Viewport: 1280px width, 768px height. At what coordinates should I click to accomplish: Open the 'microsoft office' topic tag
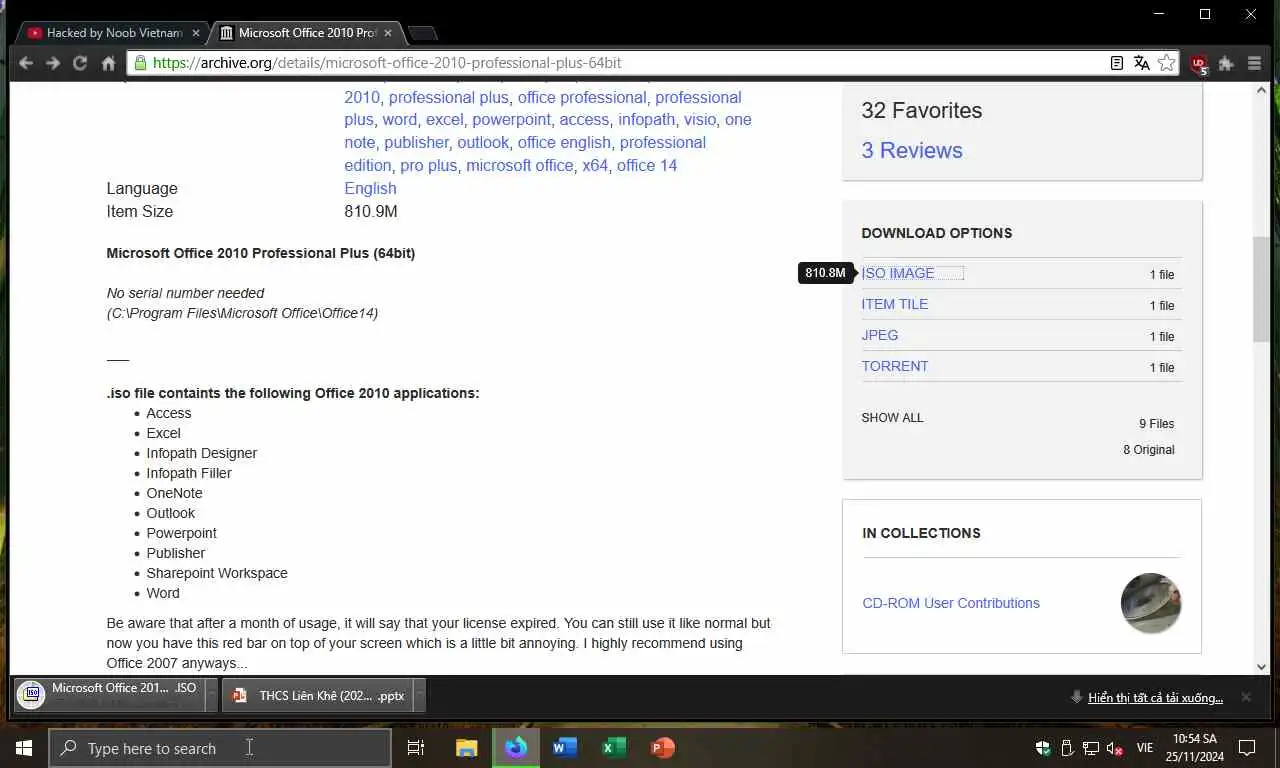[520, 165]
